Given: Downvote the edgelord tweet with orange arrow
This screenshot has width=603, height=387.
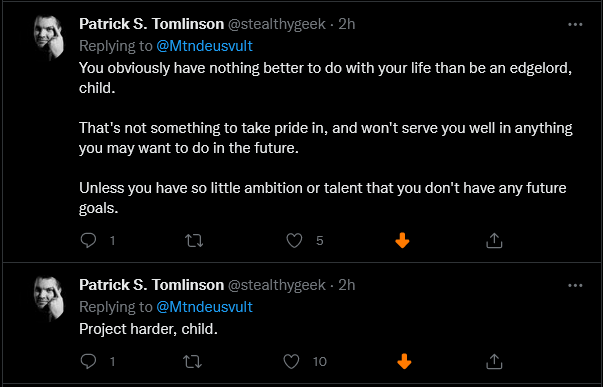Looking at the screenshot, I should tap(402, 240).
